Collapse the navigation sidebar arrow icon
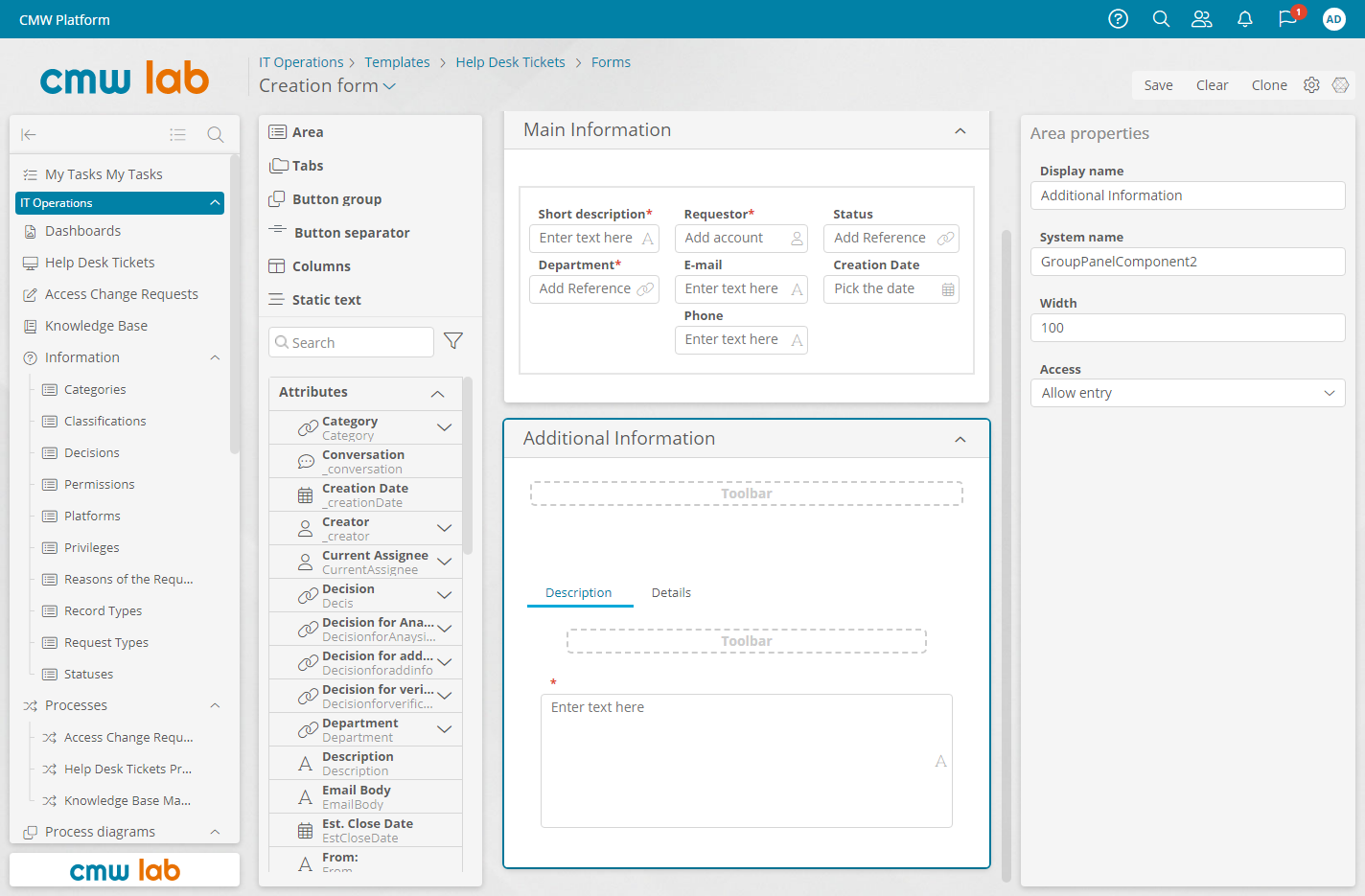This screenshot has height=896, width=1365. click(x=29, y=135)
